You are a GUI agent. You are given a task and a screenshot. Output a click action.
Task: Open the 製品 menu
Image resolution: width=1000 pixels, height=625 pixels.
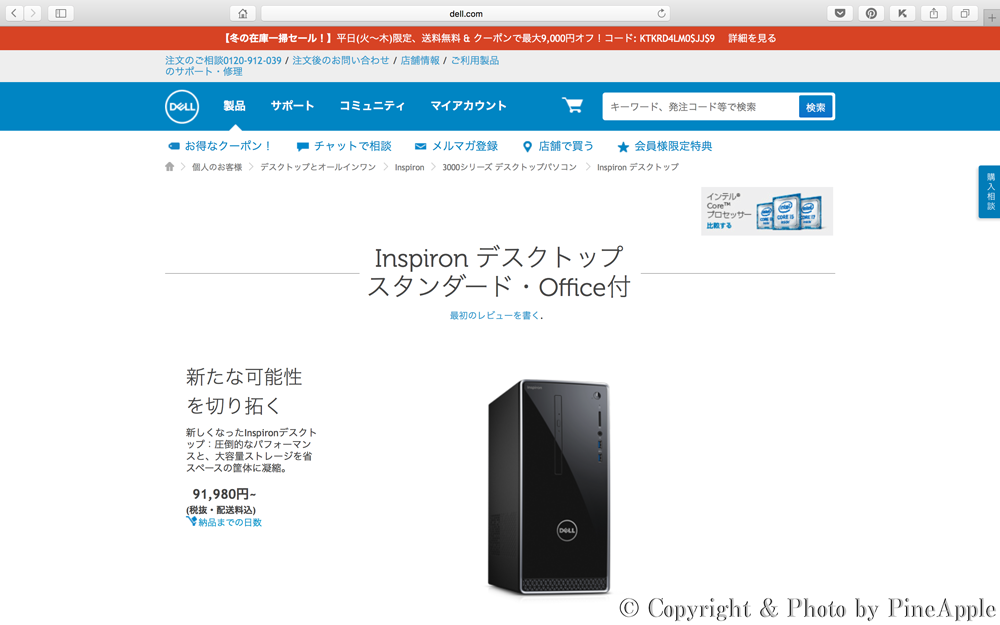234,106
